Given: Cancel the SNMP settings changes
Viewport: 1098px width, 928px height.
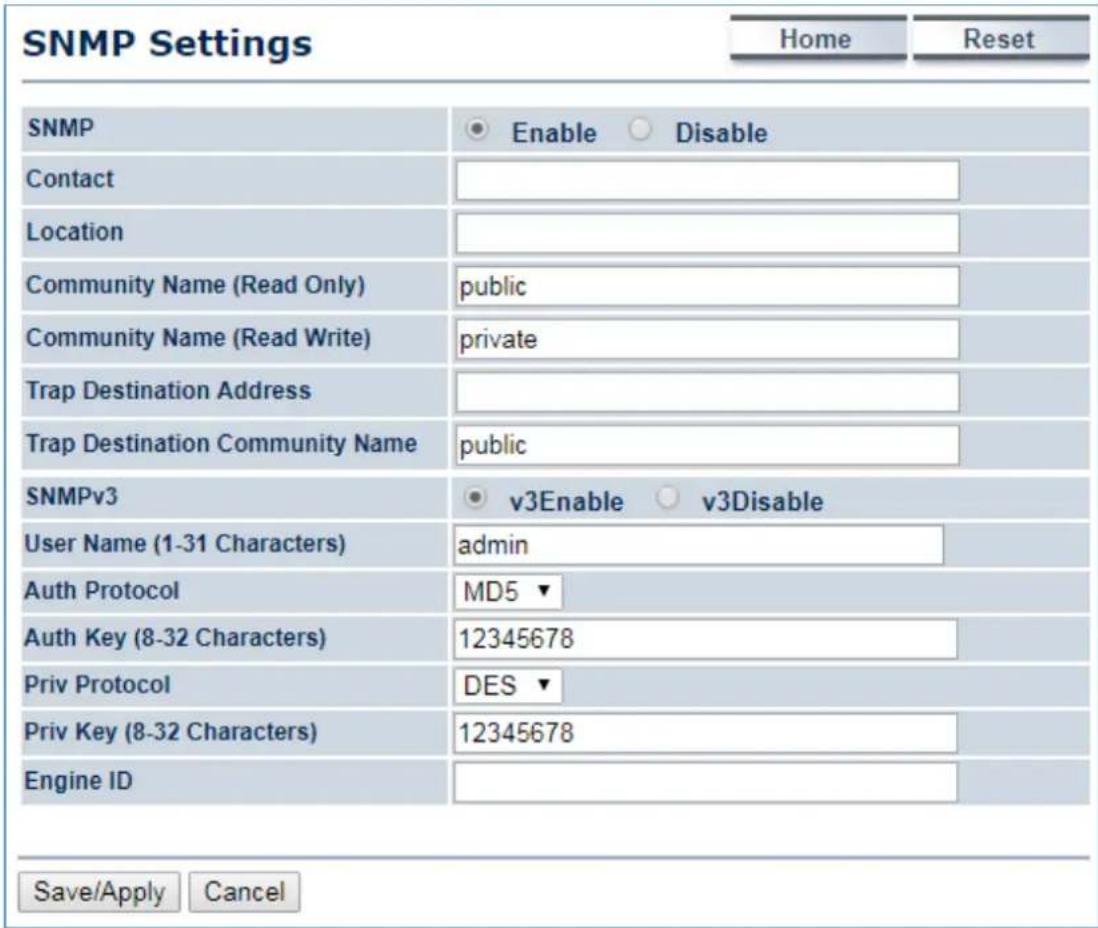Looking at the screenshot, I should pos(244,892).
